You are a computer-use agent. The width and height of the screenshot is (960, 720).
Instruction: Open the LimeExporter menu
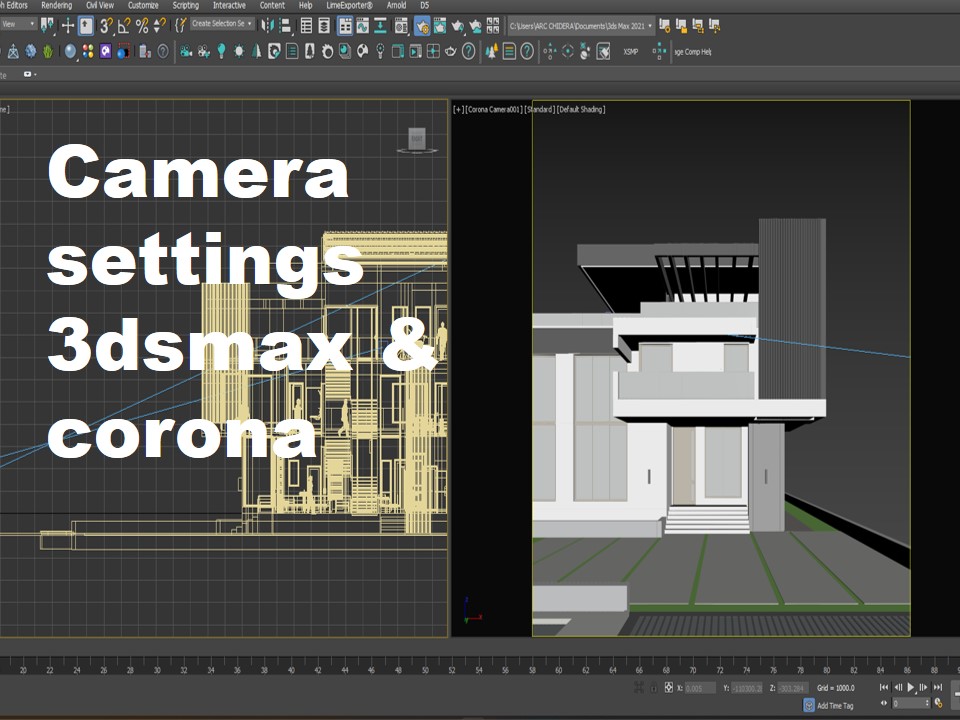pyautogui.click(x=350, y=5)
